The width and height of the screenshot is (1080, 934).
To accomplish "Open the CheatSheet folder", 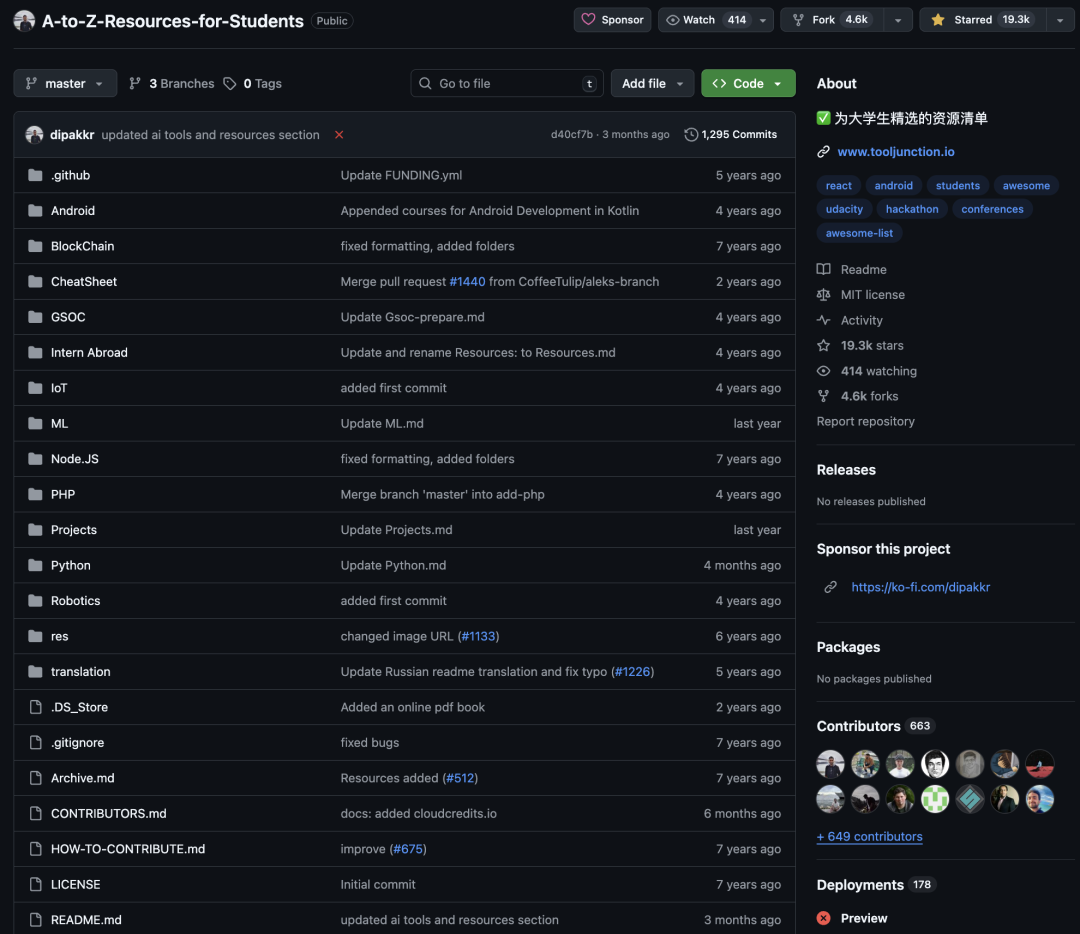I will click(x=84, y=282).
